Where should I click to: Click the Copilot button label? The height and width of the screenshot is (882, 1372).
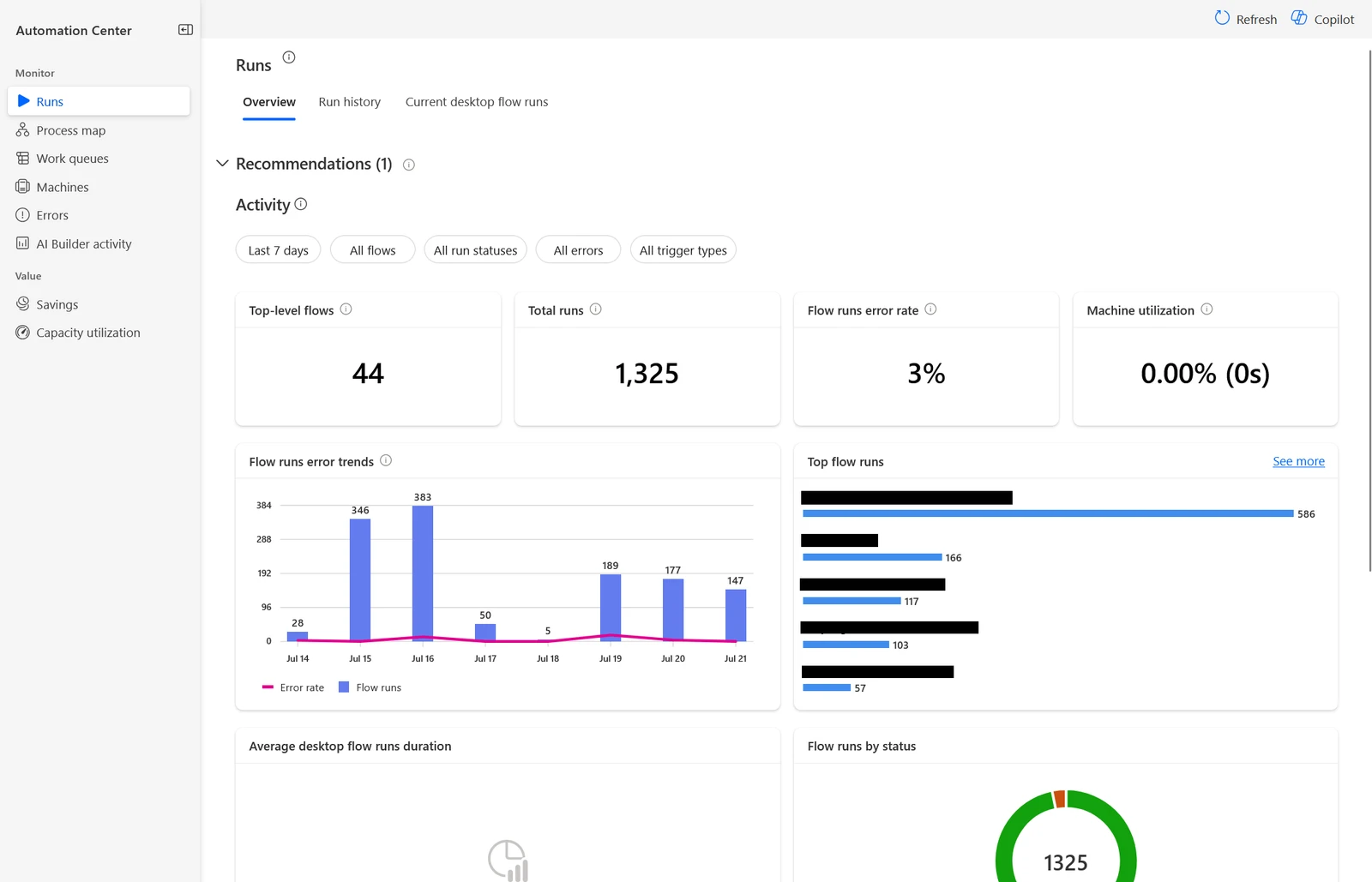[1334, 19]
